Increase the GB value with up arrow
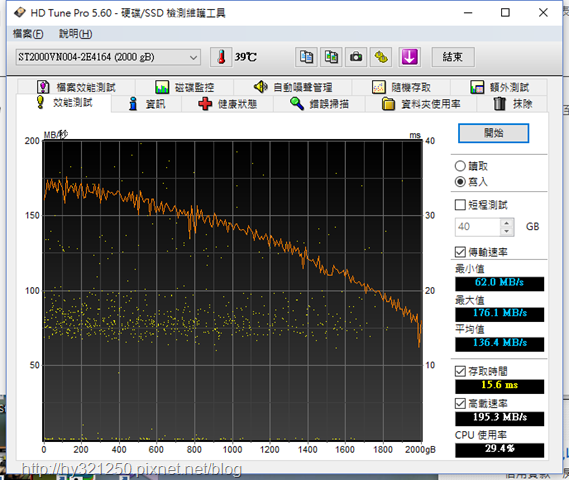569x480 pixels. coord(507,222)
